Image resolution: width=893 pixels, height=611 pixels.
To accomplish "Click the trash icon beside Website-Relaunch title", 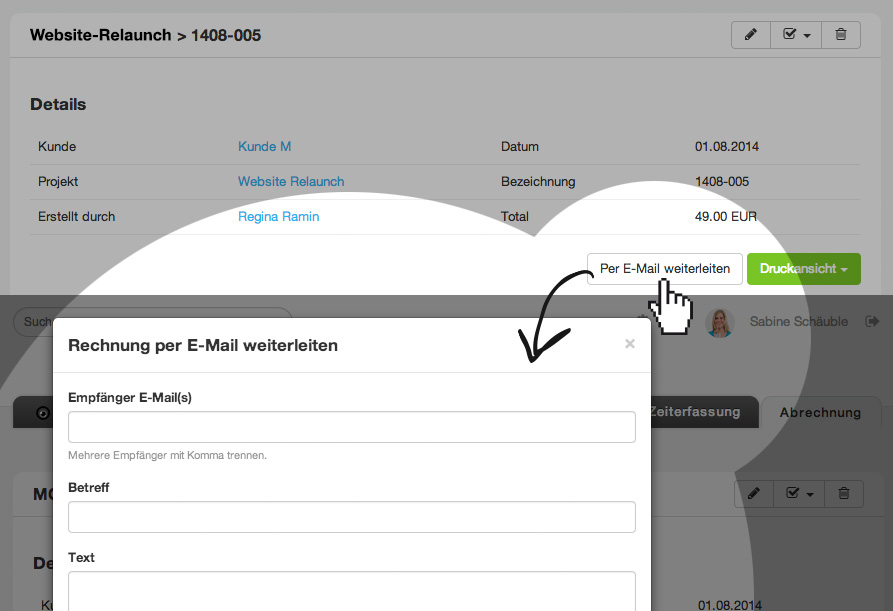I will point(841,35).
